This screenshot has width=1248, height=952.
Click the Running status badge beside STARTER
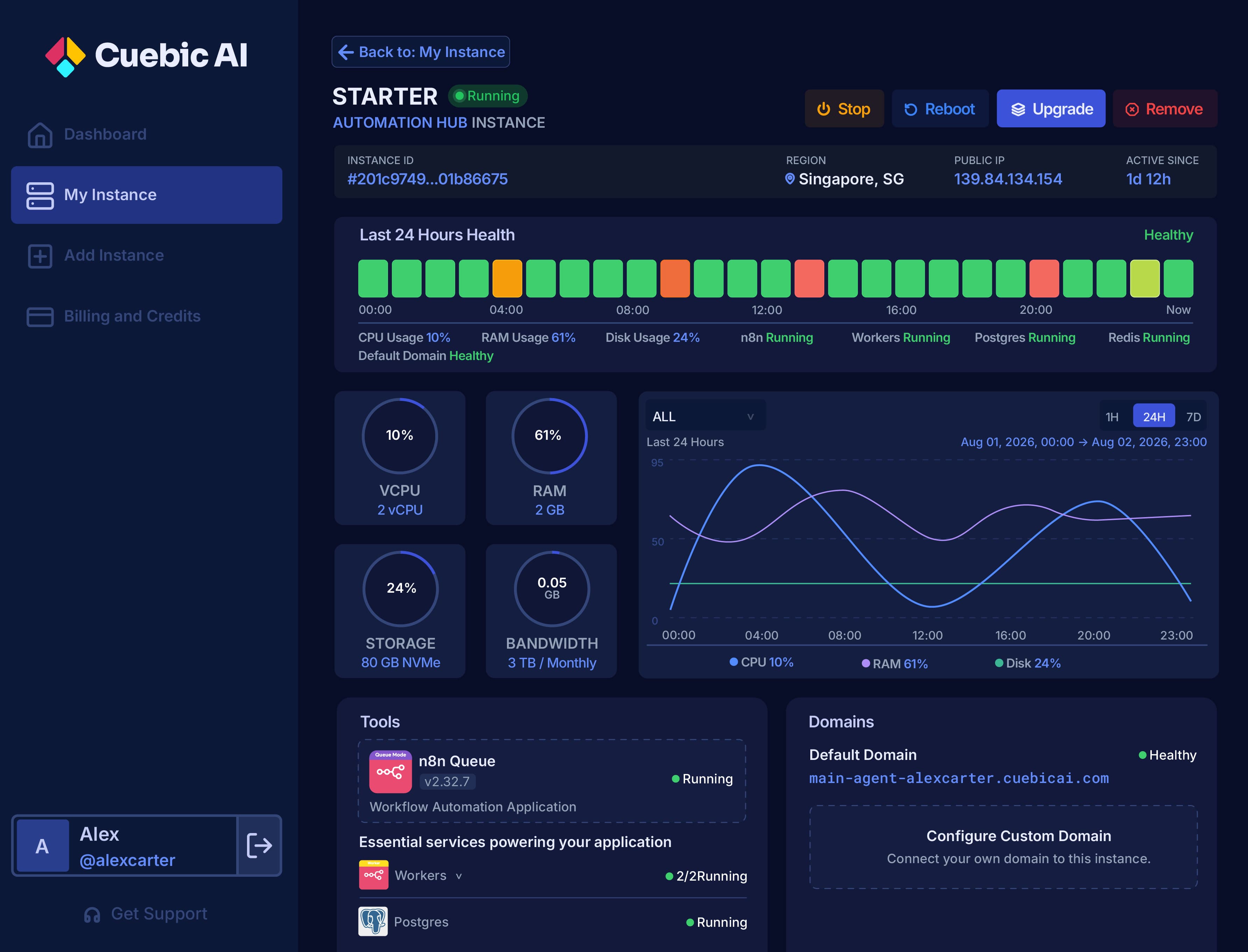pos(487,96)
